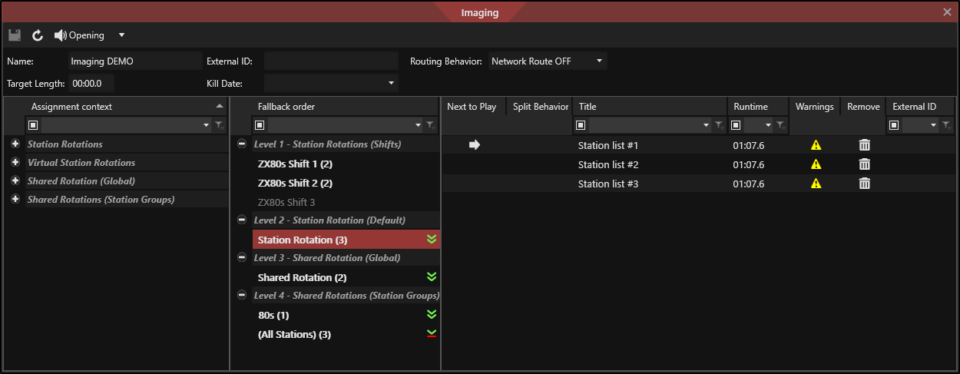
Task: Click chevron icon on (All Stations) row
Action: tap(432, 334)
